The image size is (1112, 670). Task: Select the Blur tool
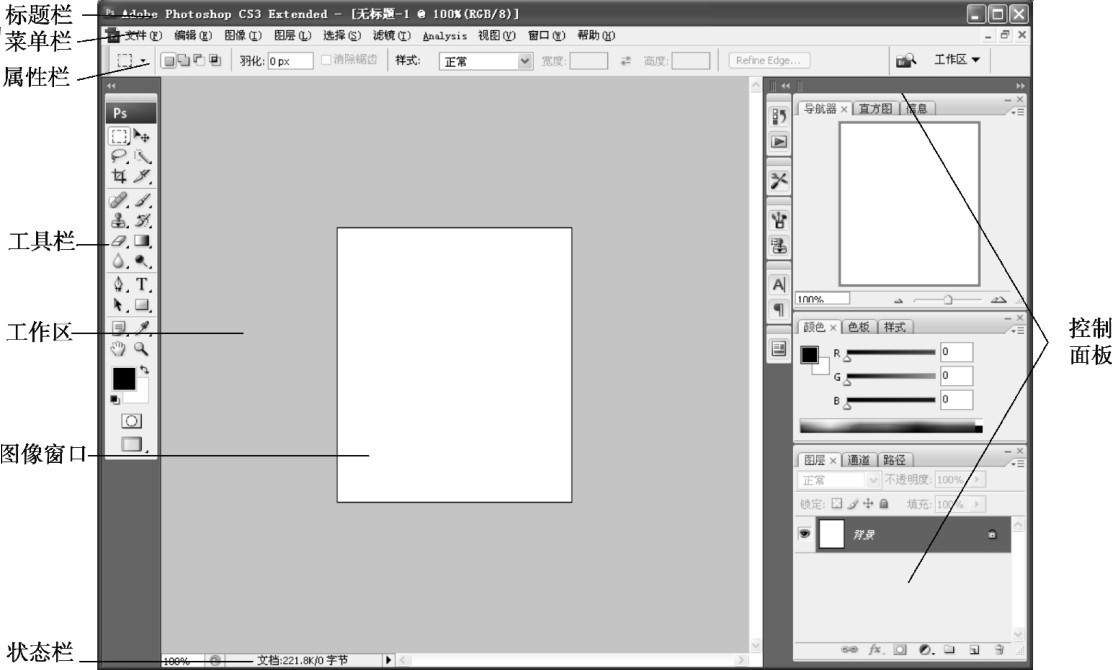(119, 261)
